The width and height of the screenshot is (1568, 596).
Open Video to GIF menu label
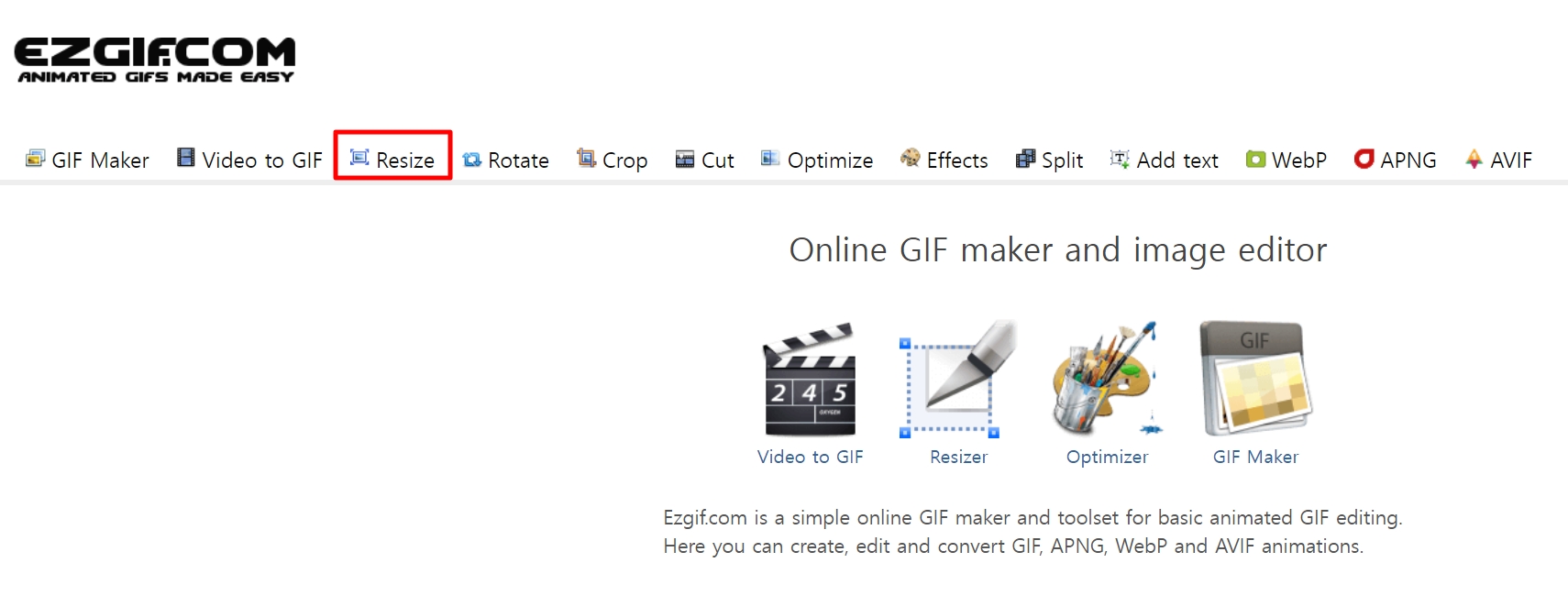[x=262, y=160]
